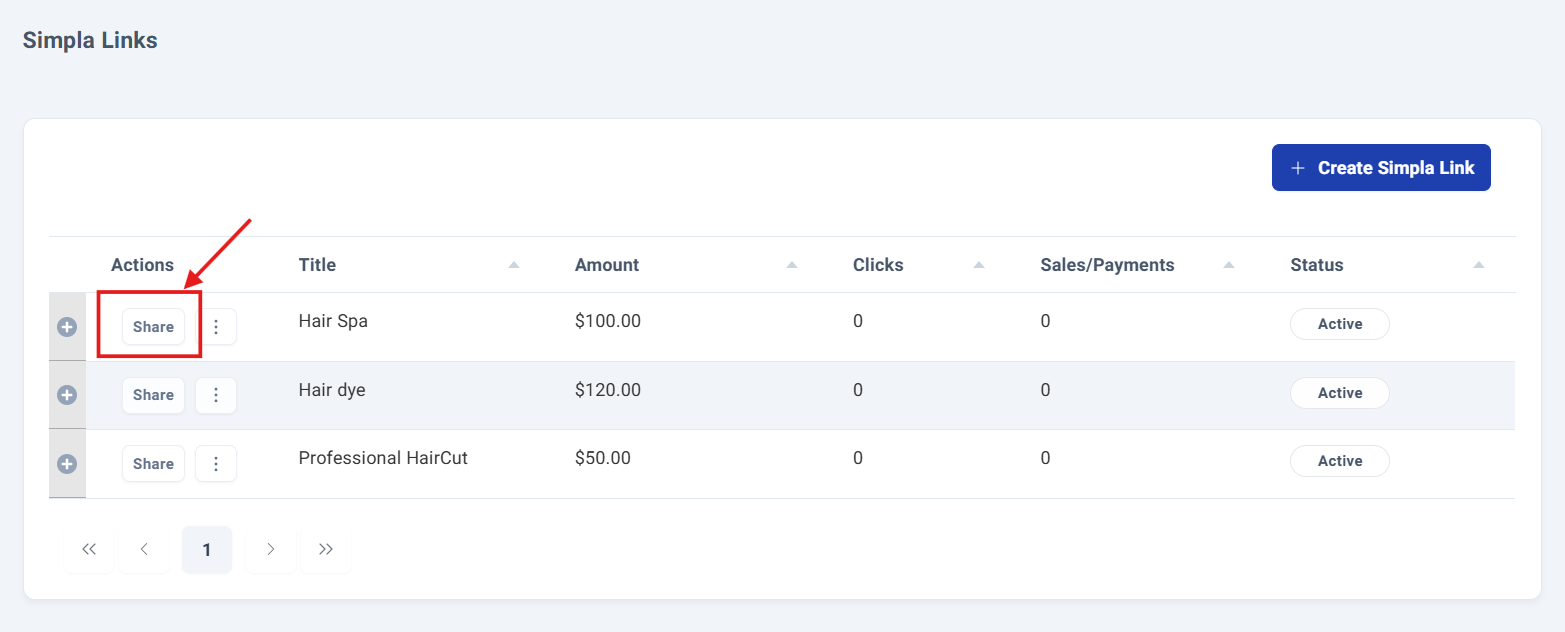Expand the Hair dye row plus icon
This screenshot has height=632, width=1565.
tap(67, 395)
